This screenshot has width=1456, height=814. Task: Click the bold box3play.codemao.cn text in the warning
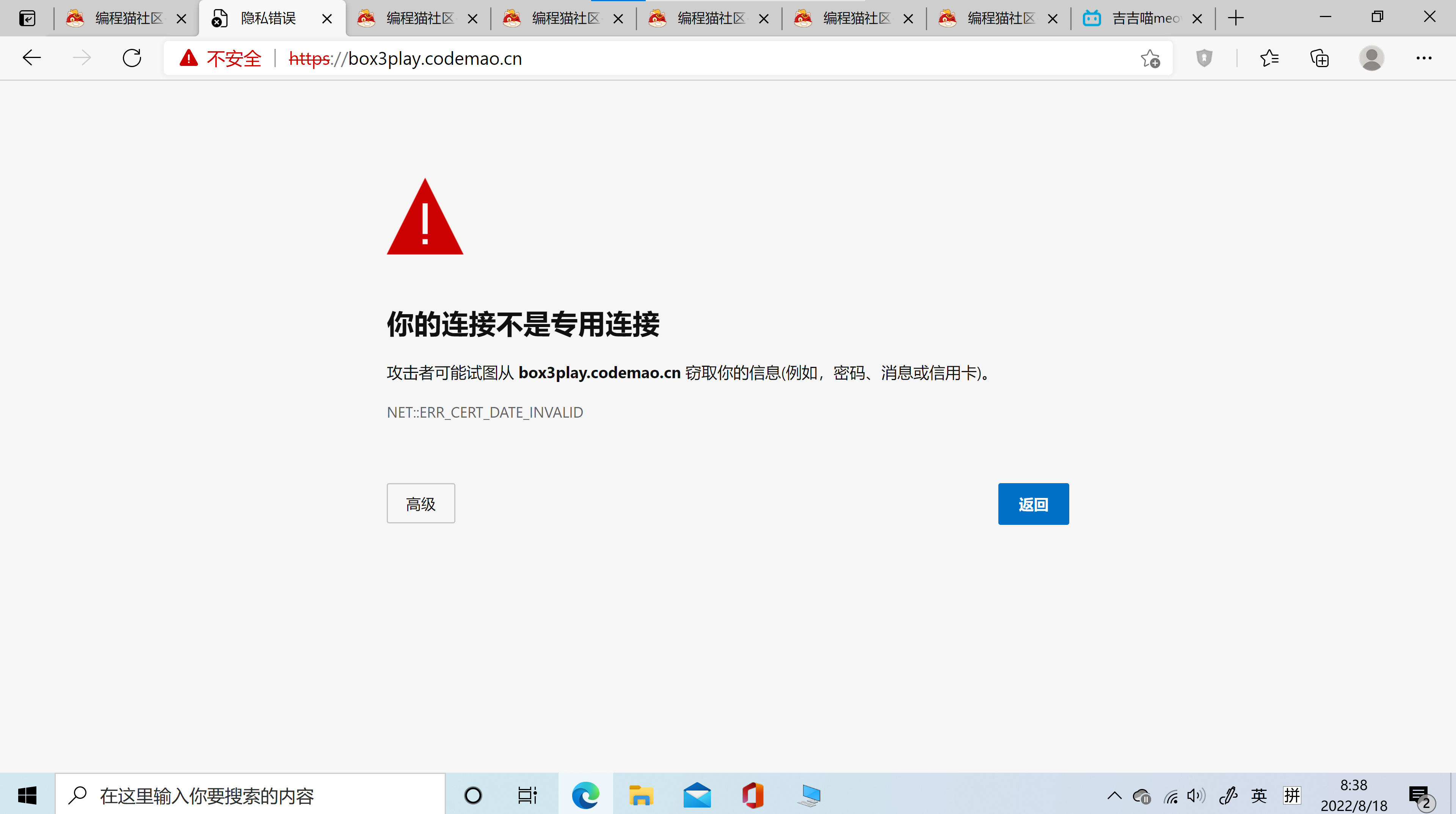coord(600,373)
